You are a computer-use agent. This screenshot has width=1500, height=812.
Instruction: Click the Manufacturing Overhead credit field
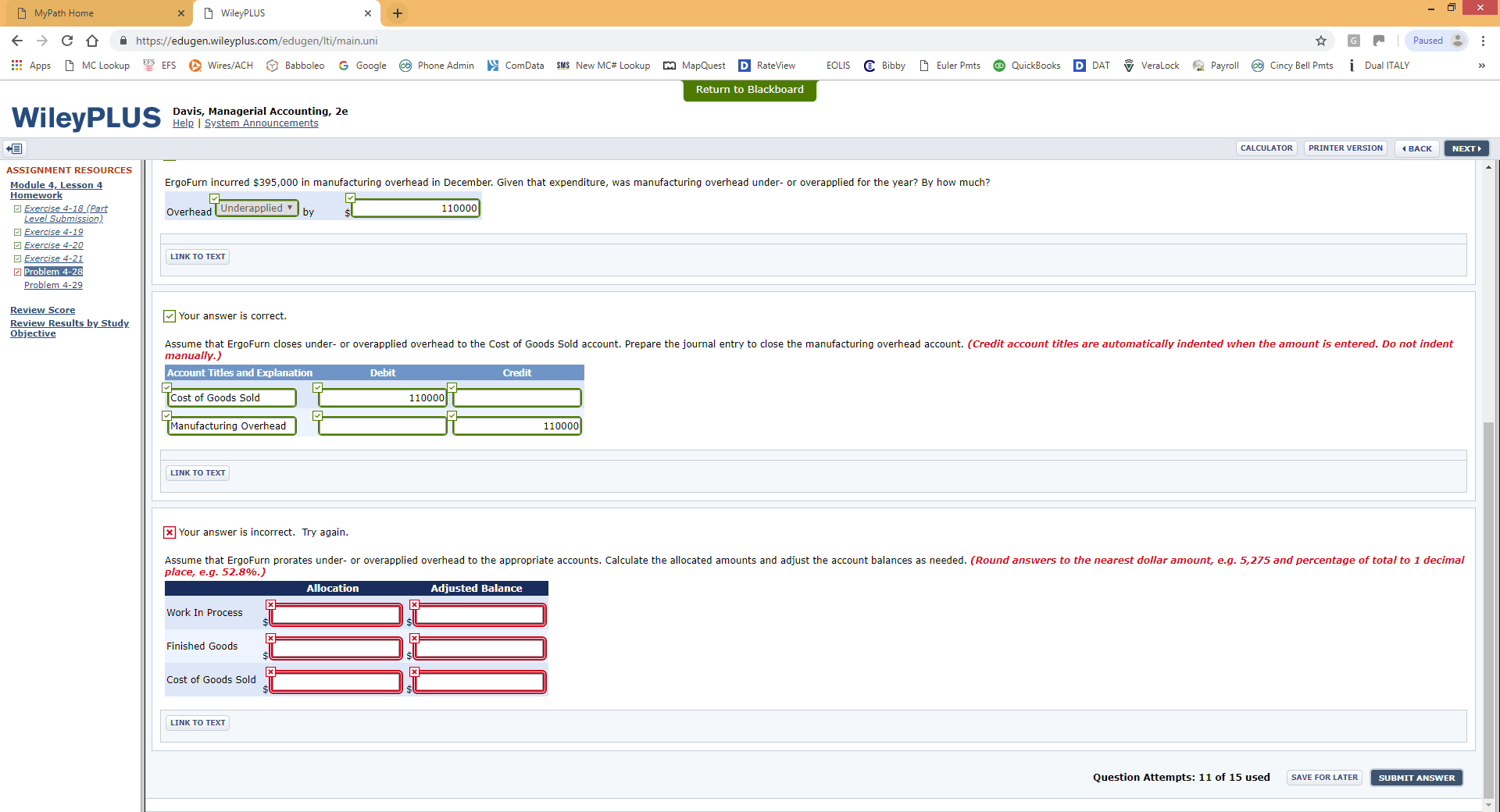[x=517, y=426]
